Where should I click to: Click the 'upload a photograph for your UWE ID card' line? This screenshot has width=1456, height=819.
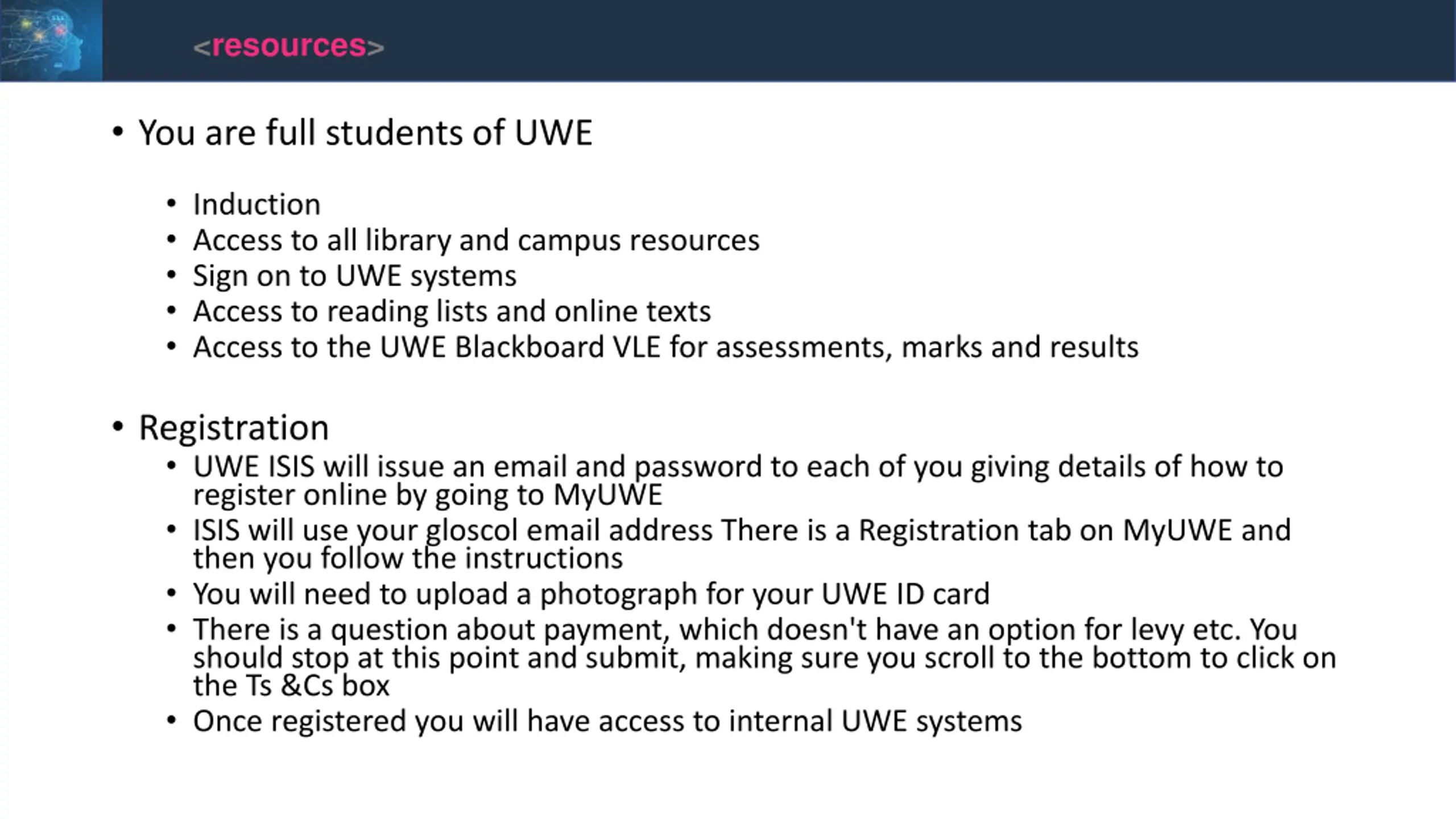591,594
